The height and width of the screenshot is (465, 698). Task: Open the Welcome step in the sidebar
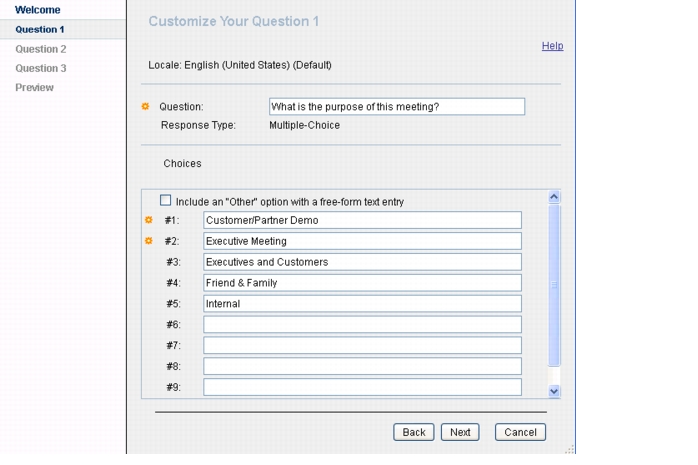click(x=37, y=10)
